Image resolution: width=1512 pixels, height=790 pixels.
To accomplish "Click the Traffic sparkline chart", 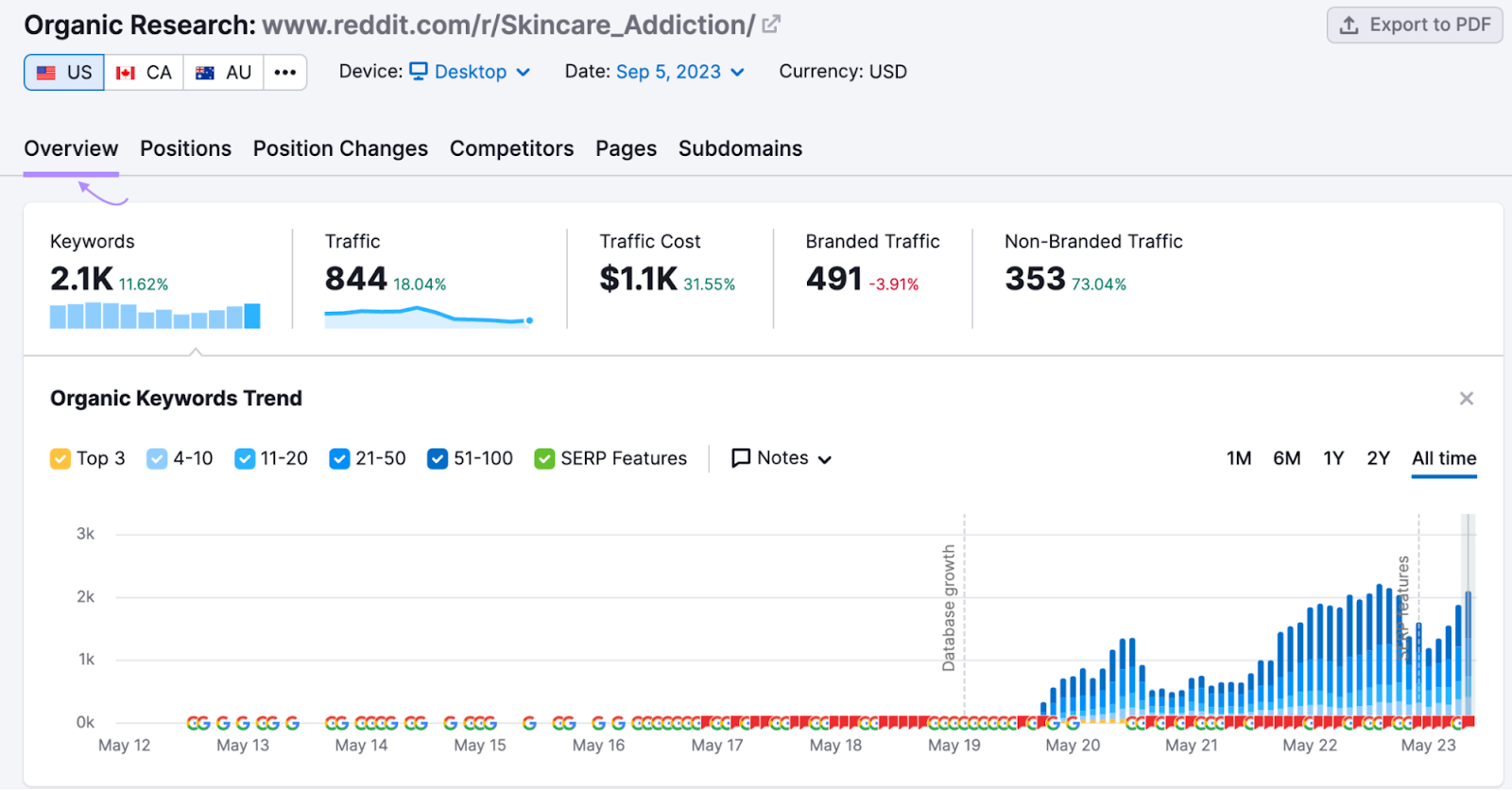I will click(429, 318).
